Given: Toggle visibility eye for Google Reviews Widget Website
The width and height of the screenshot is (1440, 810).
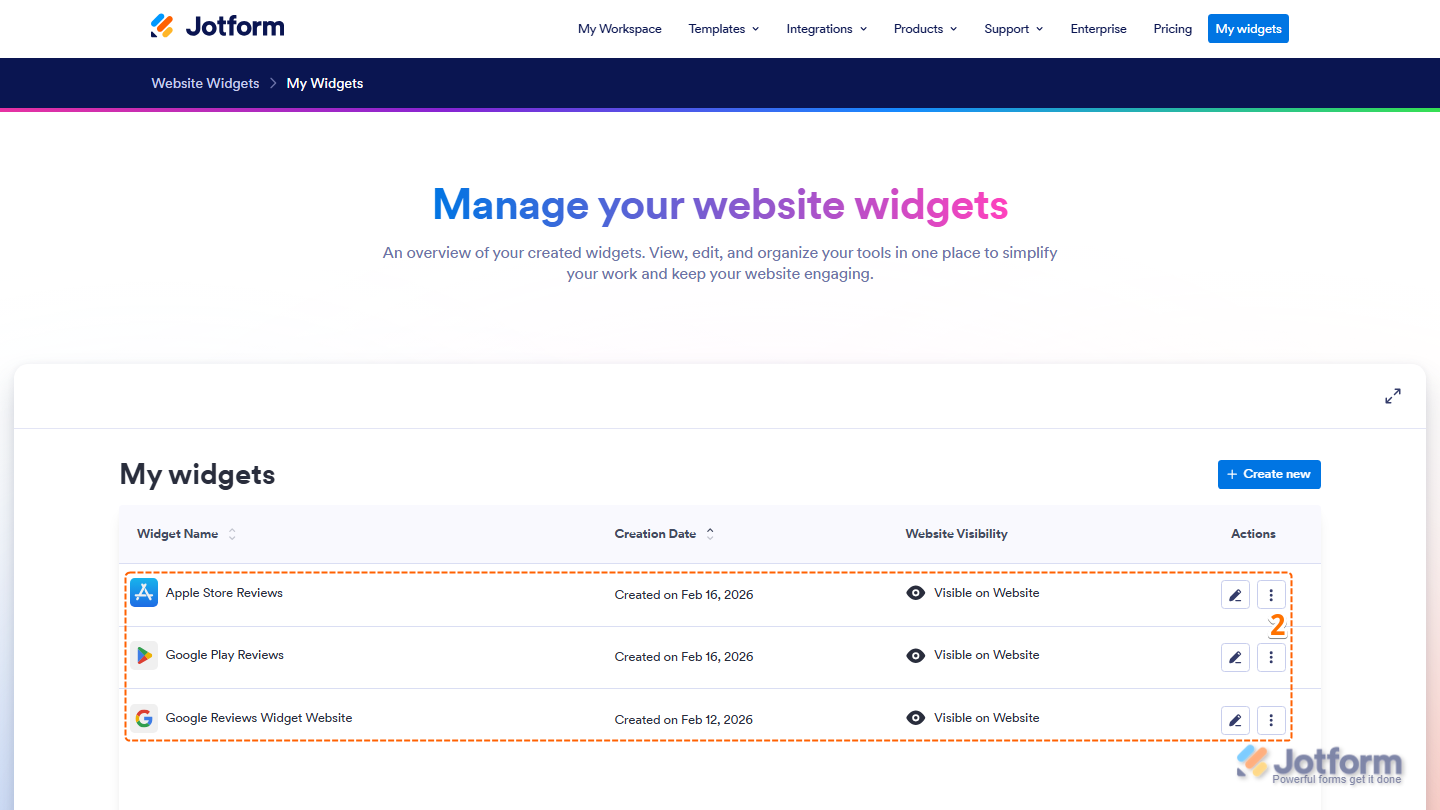Looking at the screenshot, I should coord(916,717).
